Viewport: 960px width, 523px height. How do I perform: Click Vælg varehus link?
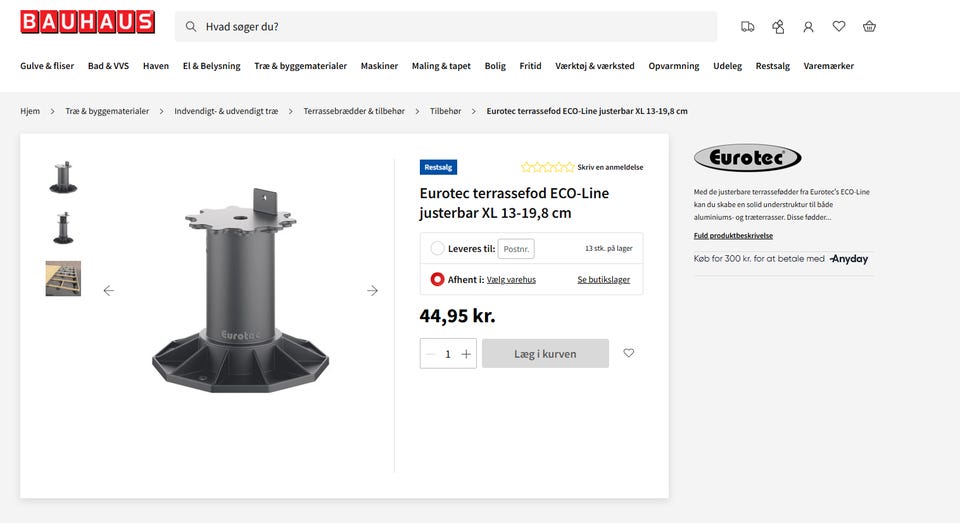coord(511,280)
